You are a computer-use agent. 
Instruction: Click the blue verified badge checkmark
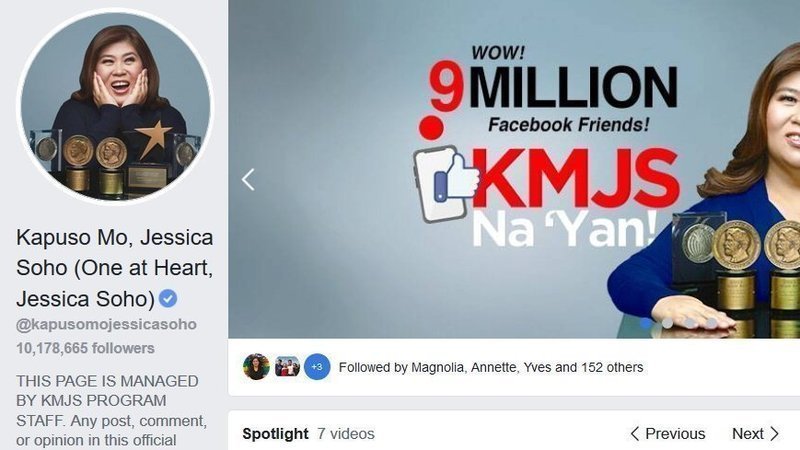(168, 298)
